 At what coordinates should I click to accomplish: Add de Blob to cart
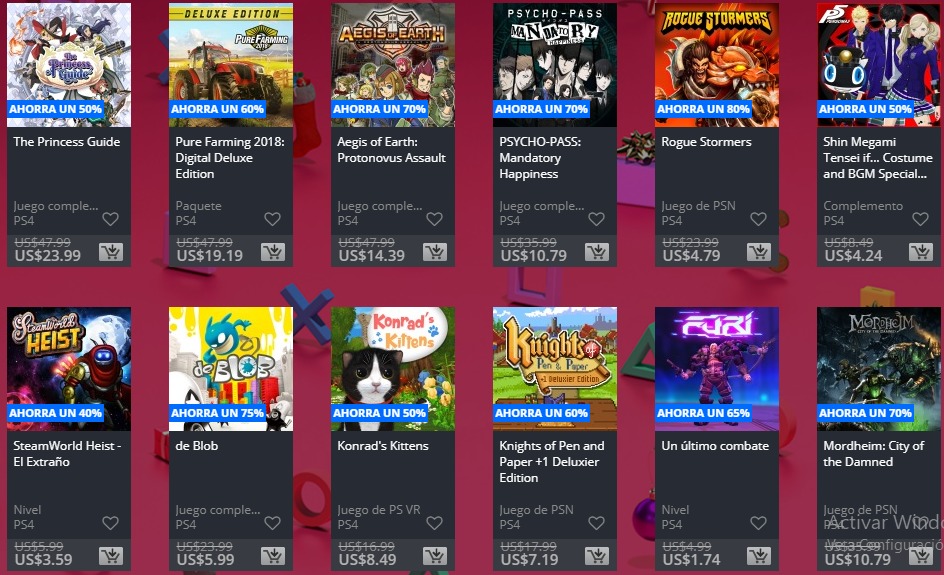[x=273, y=556]
